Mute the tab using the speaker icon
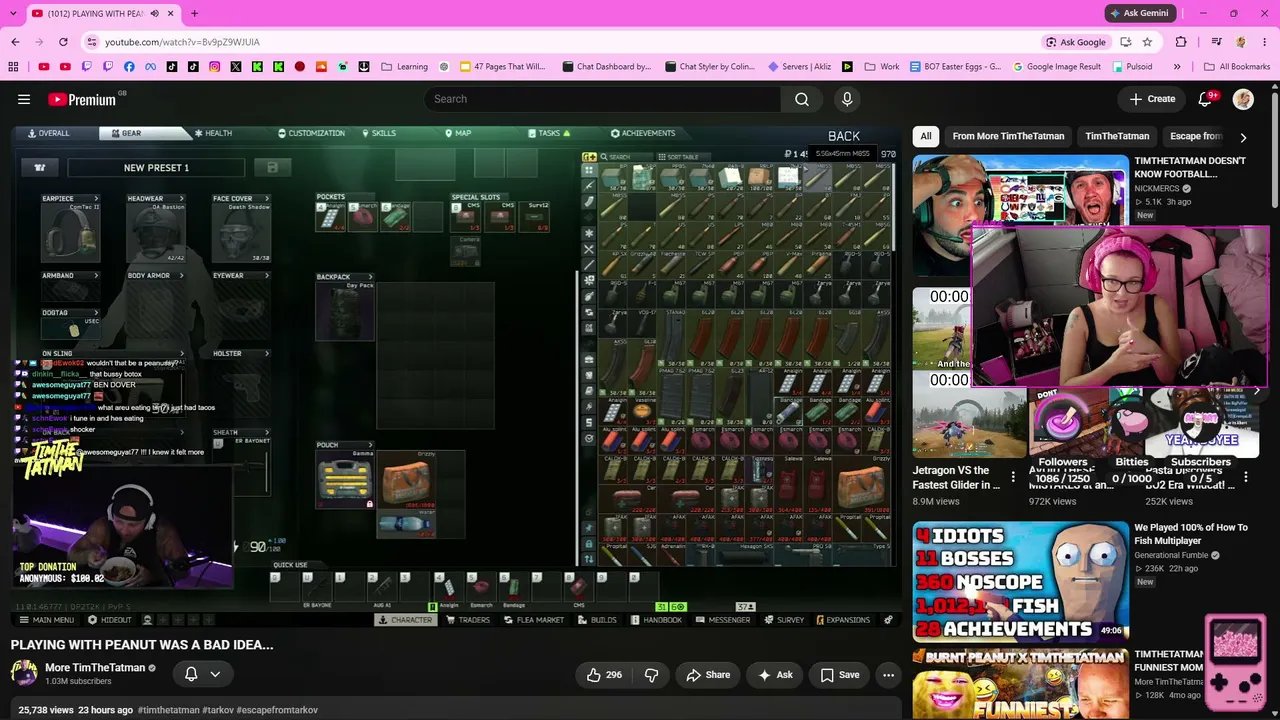The image size is (1280, 720). click(x=155, y=13)
